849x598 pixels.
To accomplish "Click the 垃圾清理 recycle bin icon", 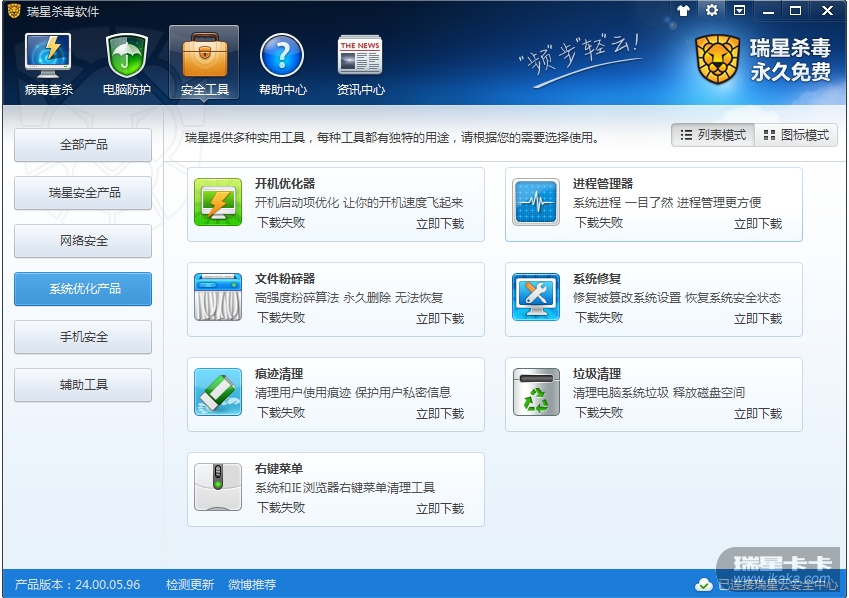I will click(x=536, y=392).
